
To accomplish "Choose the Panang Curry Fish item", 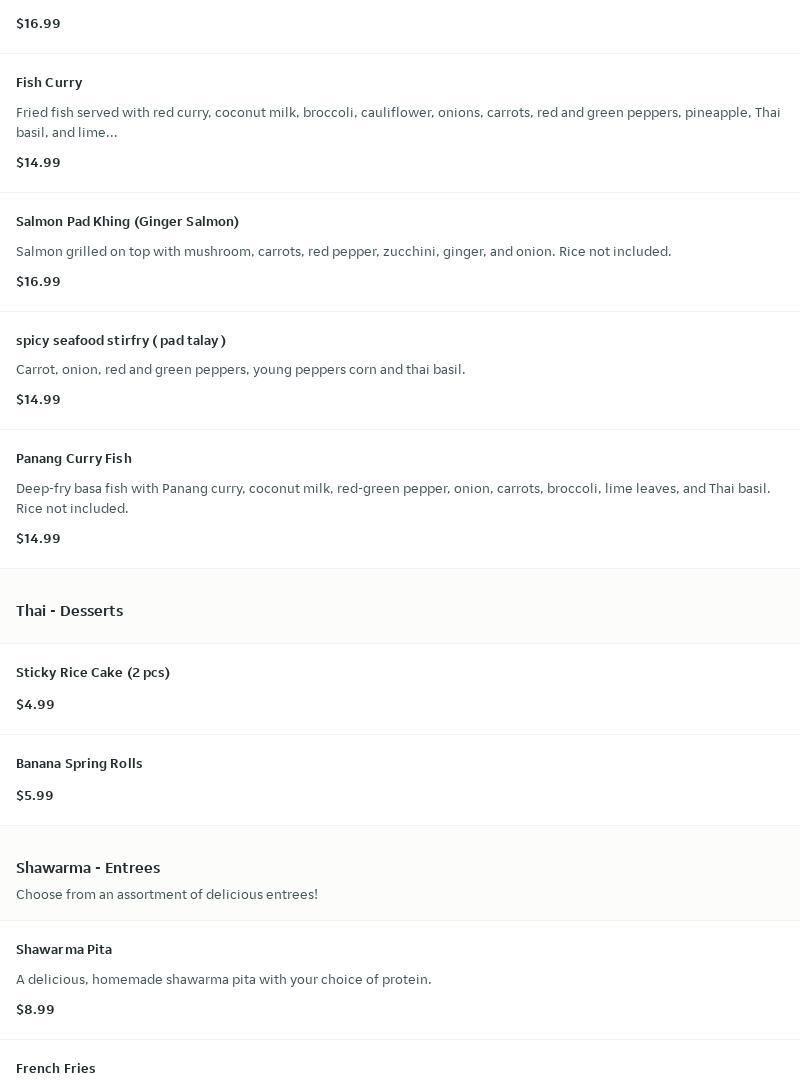I will [x=400, y=499].
